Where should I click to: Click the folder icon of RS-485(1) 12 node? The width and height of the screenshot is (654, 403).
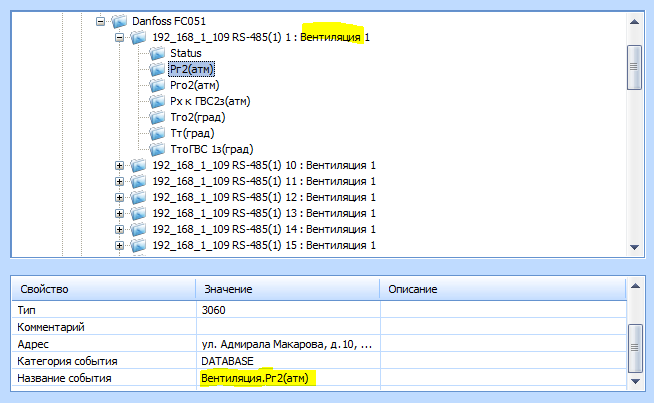pyautogui.click(x=137, y=197)
